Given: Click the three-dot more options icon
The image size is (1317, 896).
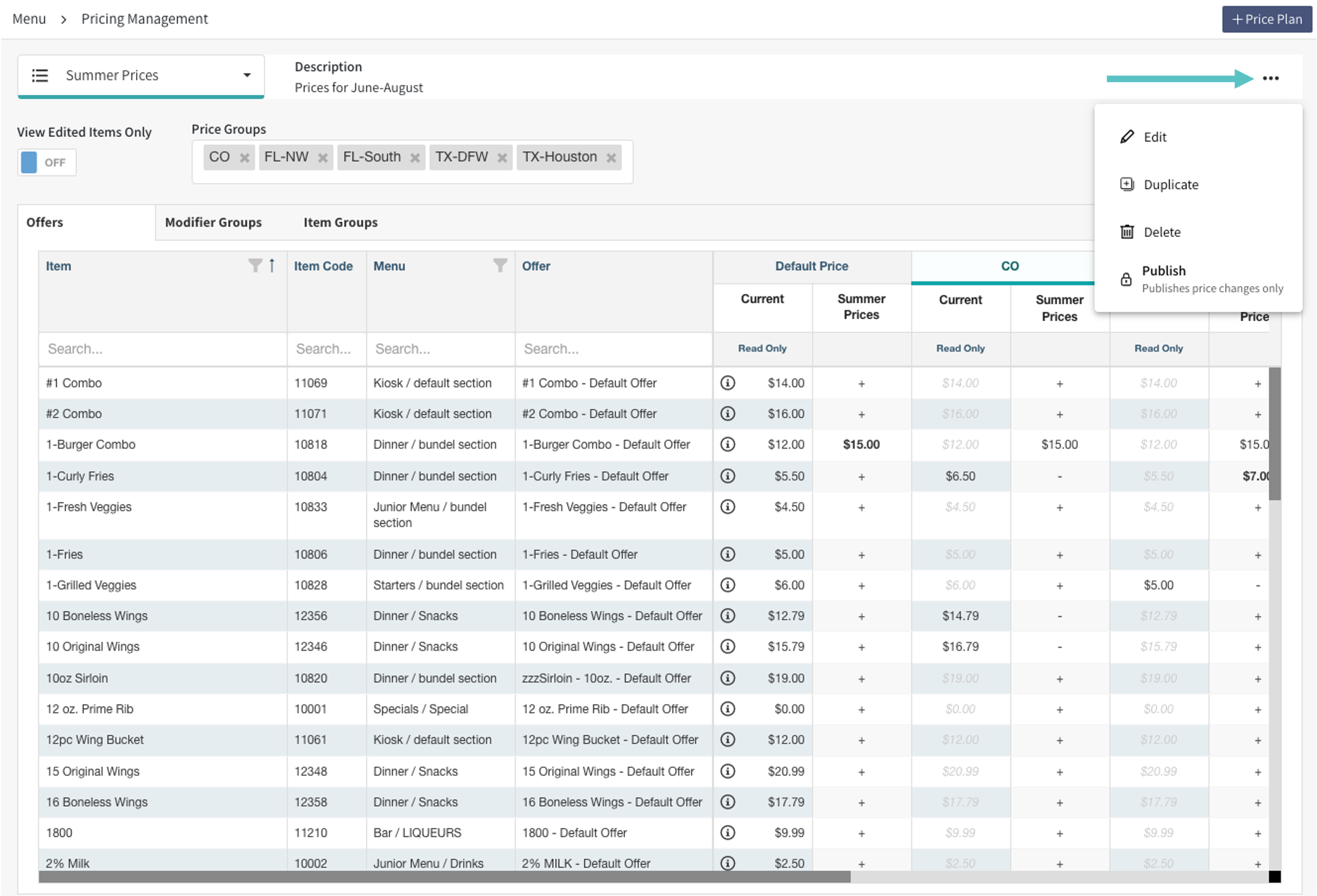Looking at the screenshot, I should tap(1270, 78).
